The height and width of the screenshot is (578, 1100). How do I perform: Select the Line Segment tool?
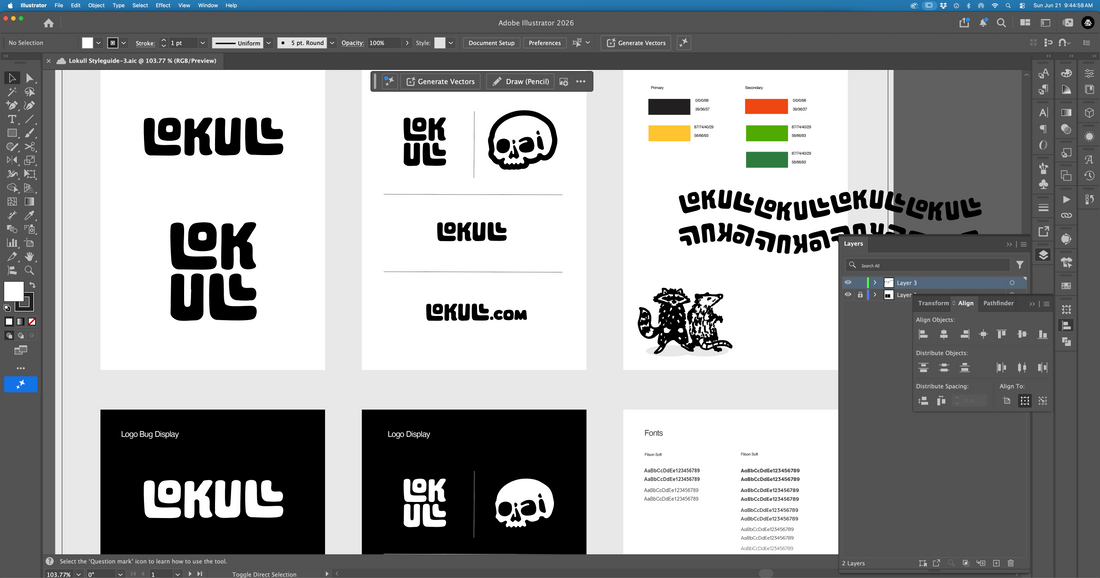tap(29, 119)
